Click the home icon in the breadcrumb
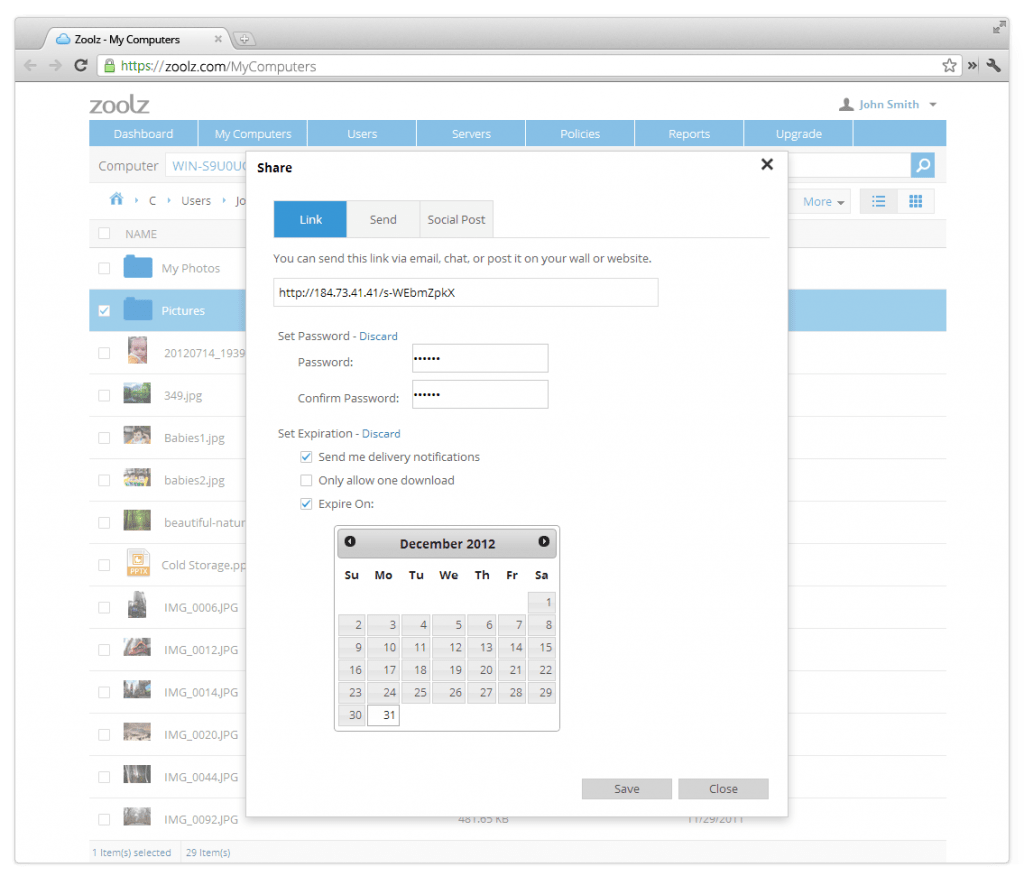This screenshot has height=876, width=1024. 117,200
